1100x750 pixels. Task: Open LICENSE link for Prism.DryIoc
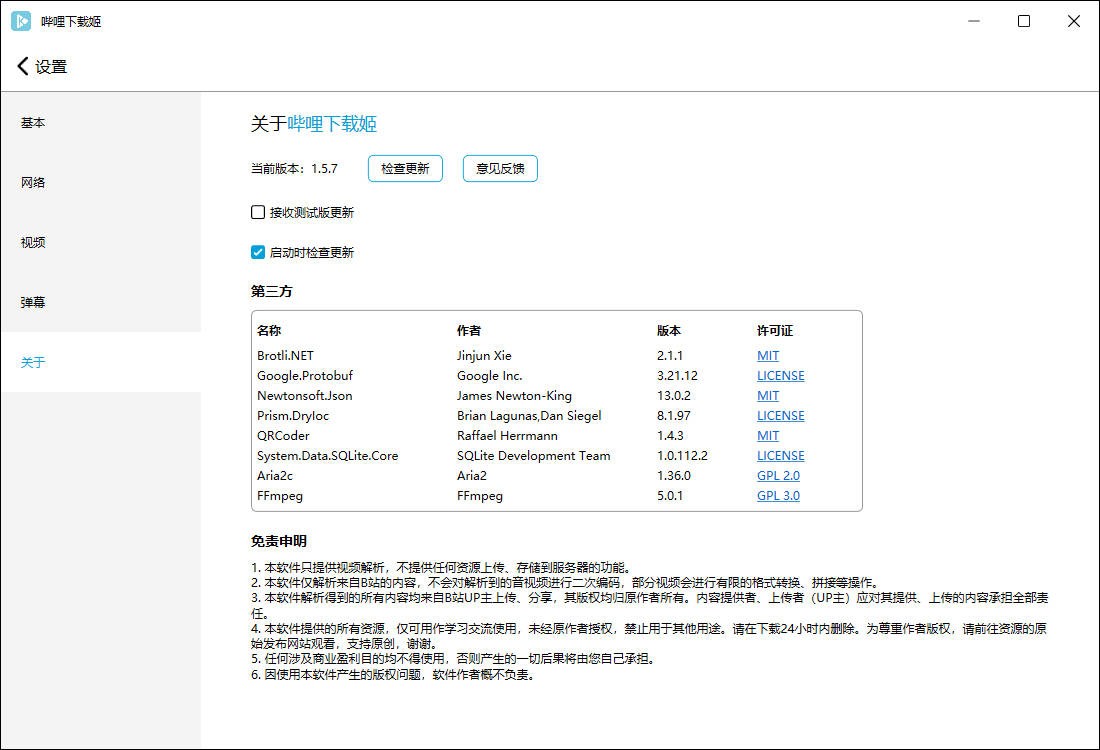(781, 415)
